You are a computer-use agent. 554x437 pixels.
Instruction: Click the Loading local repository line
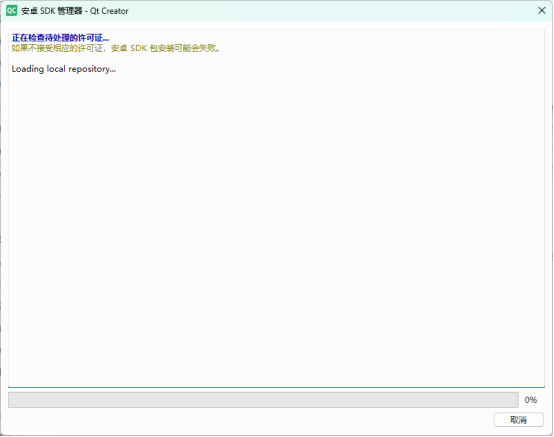(x=64, y=69)
